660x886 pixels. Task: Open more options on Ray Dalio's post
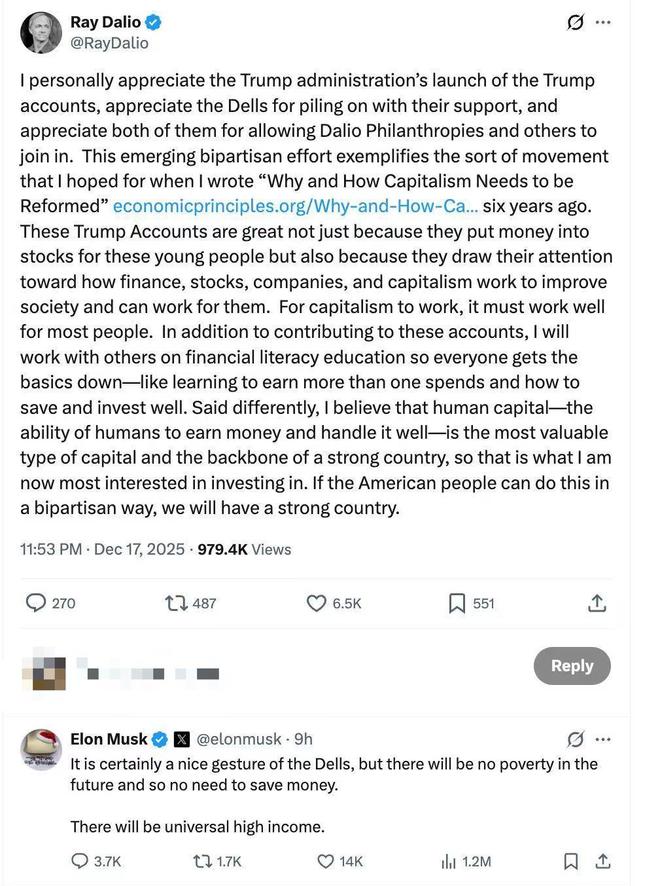pyautogui.click(x=603, y=22)
